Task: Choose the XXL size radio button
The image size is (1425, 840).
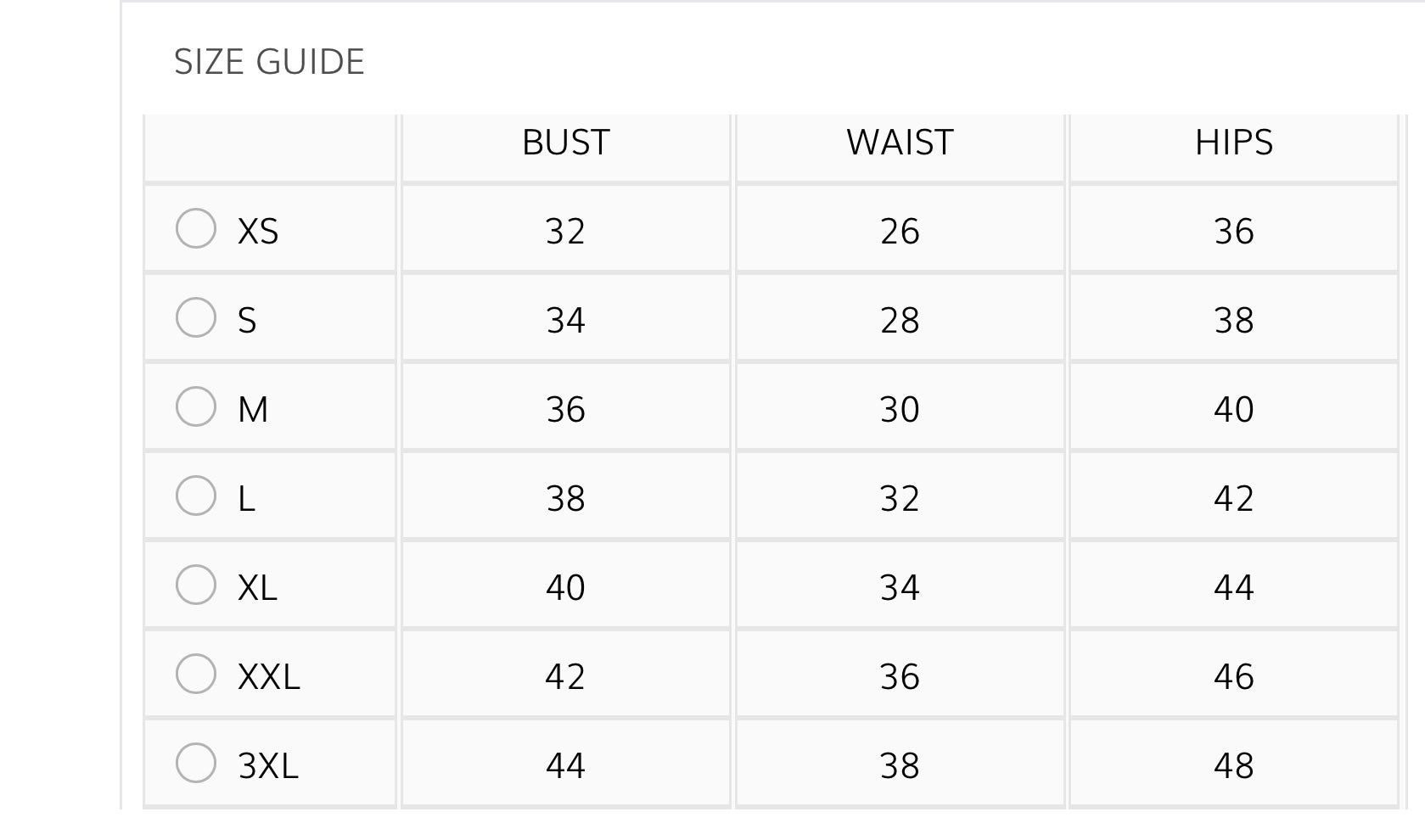Action: click(x=196, y=674)
